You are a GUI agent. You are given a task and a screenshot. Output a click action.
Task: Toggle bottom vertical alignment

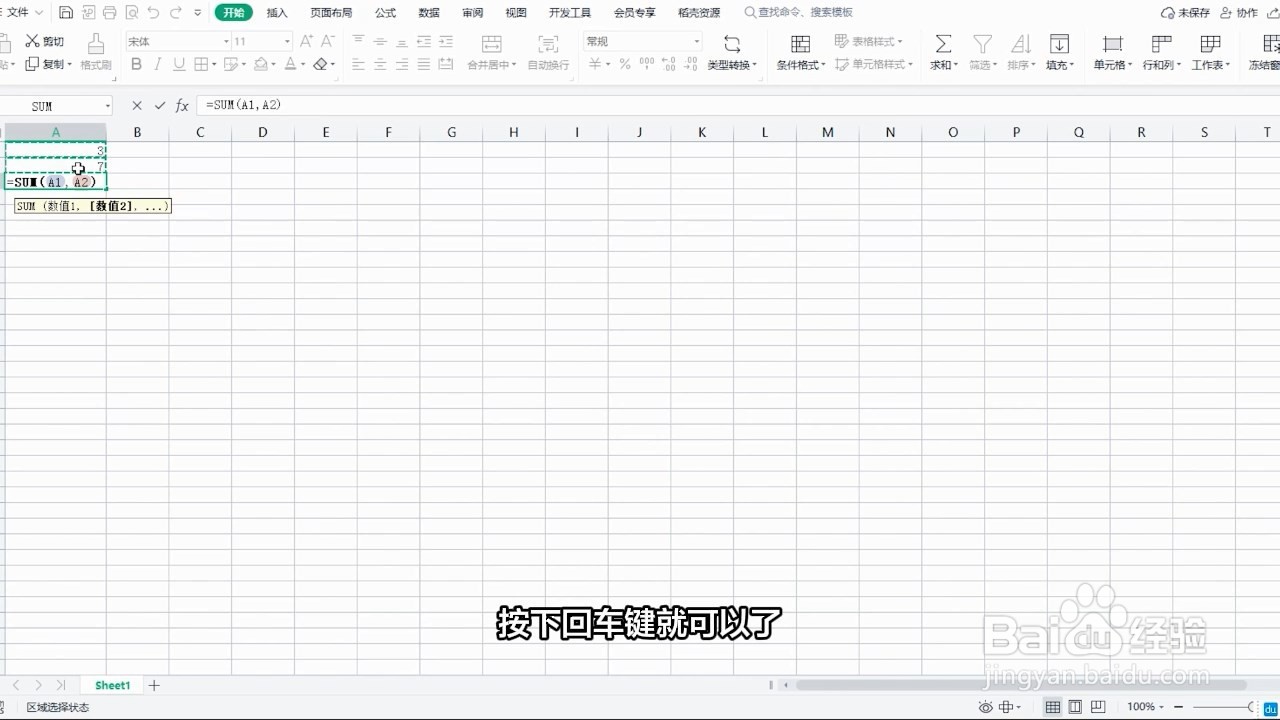402,41
